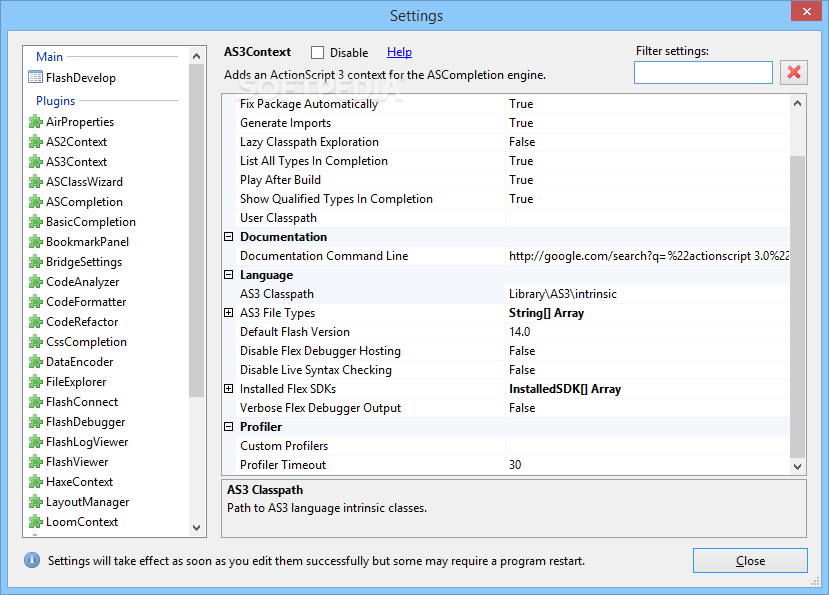The height and width of the screenshot is (595, 829).
Task: Collapse the Language category
Action: 228,275
